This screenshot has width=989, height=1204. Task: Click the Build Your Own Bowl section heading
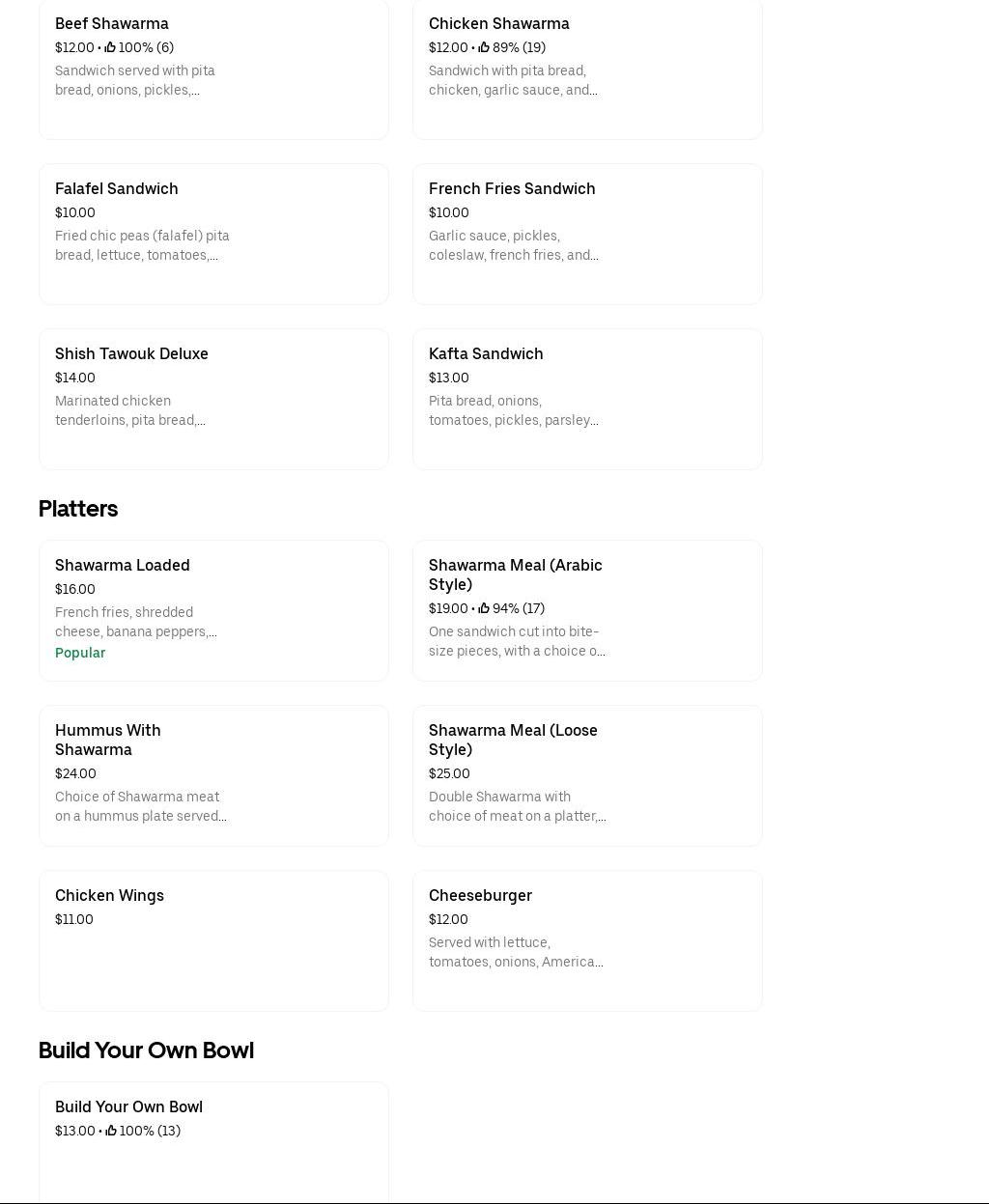146,1050
